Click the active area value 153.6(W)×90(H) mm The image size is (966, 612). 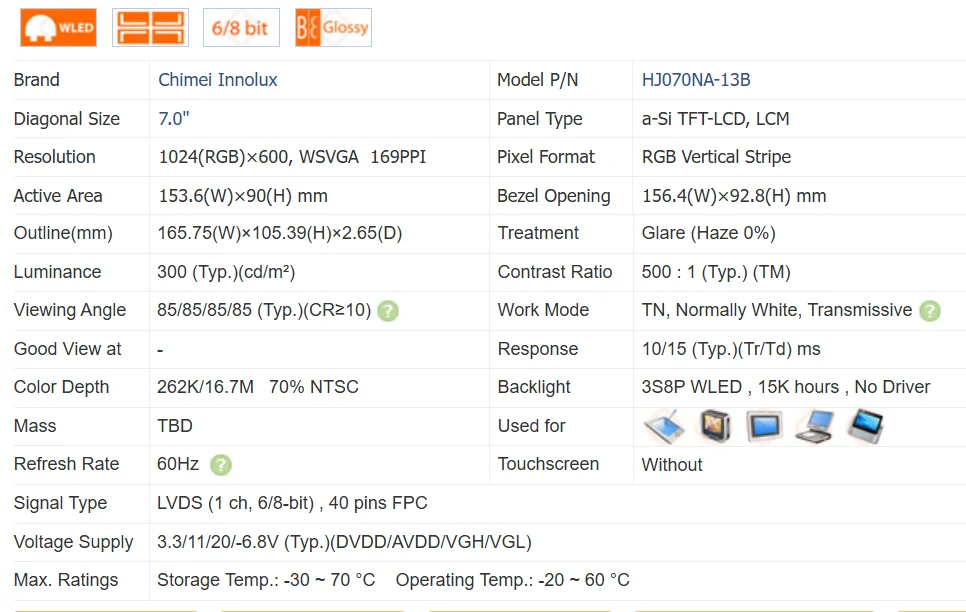(x=243, y=196)
